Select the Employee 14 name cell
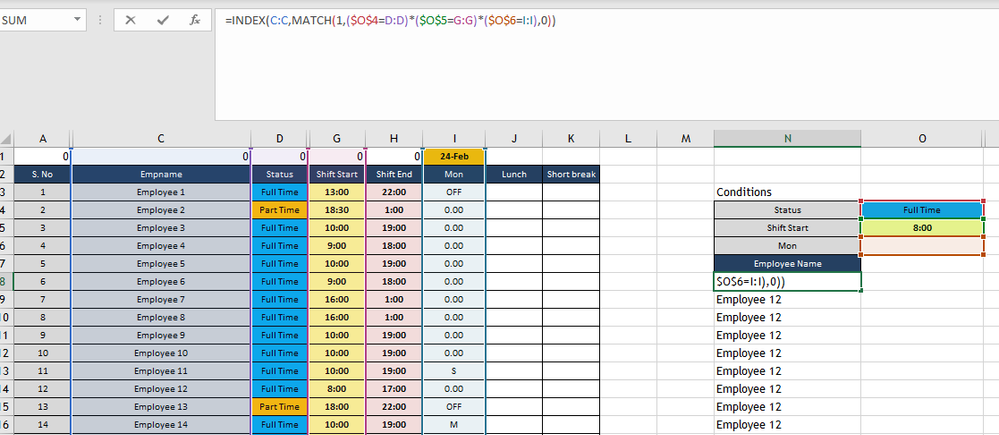Screen dimensions: 999x435 tap(161, 424)
